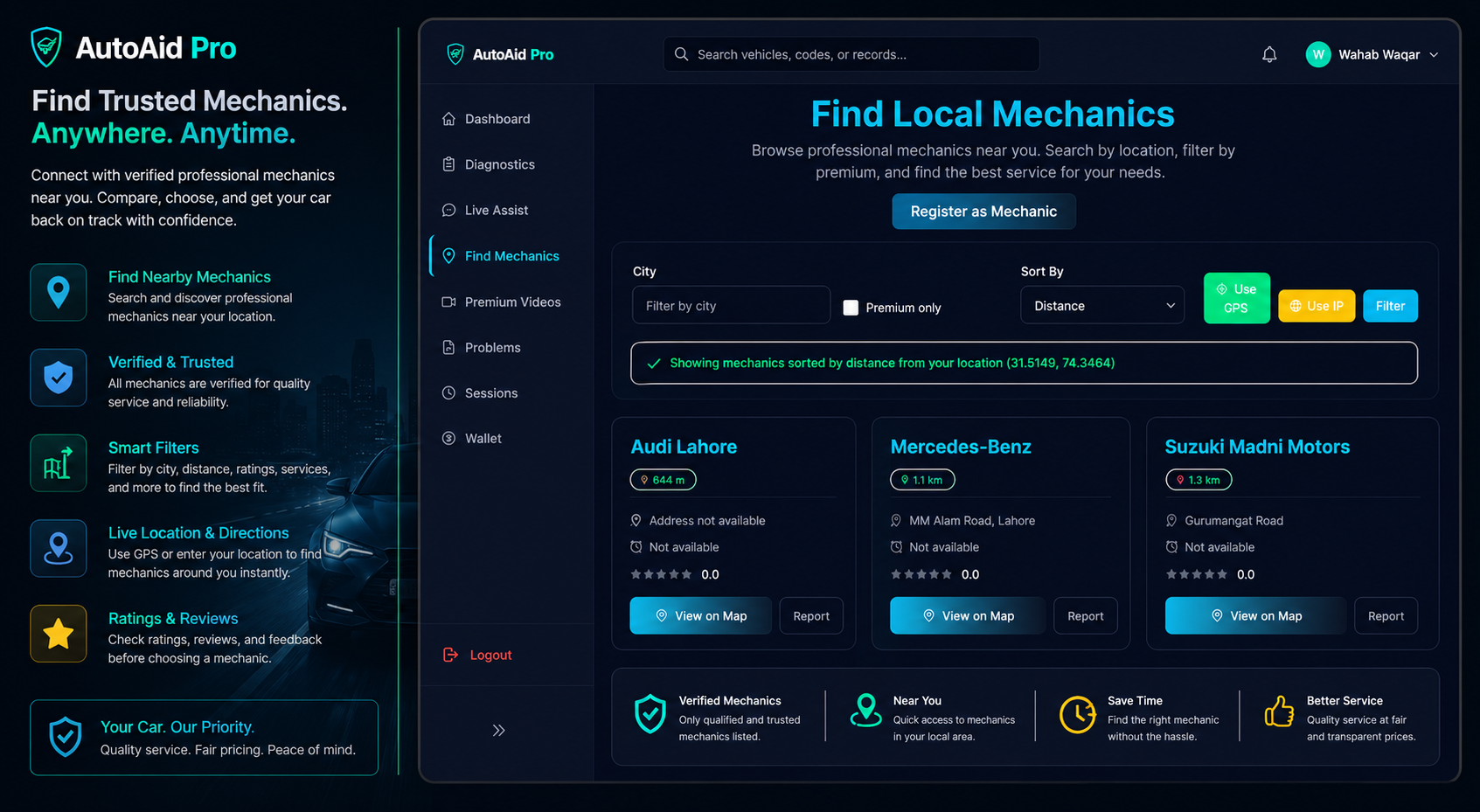Click the Filter by city field
1480x812 pixels.
pos(731,306)
